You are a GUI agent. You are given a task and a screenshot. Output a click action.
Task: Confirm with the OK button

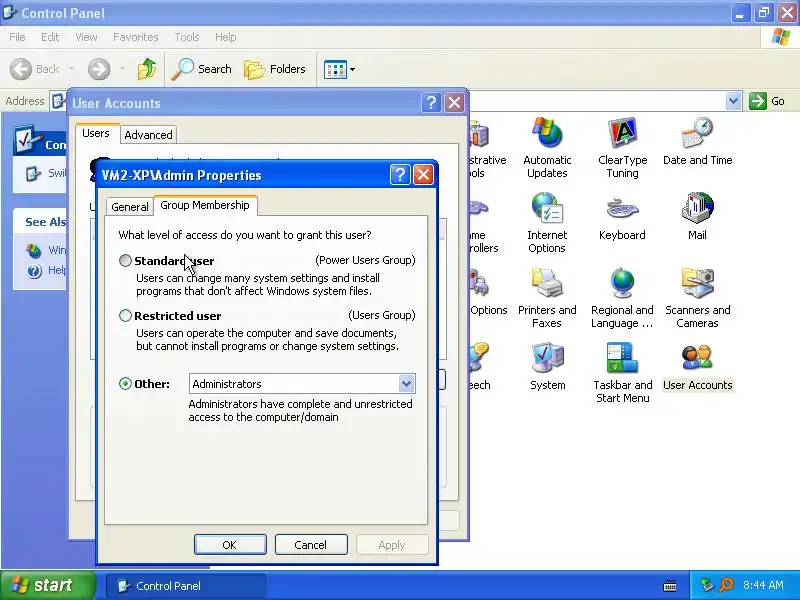coord(230,544)
